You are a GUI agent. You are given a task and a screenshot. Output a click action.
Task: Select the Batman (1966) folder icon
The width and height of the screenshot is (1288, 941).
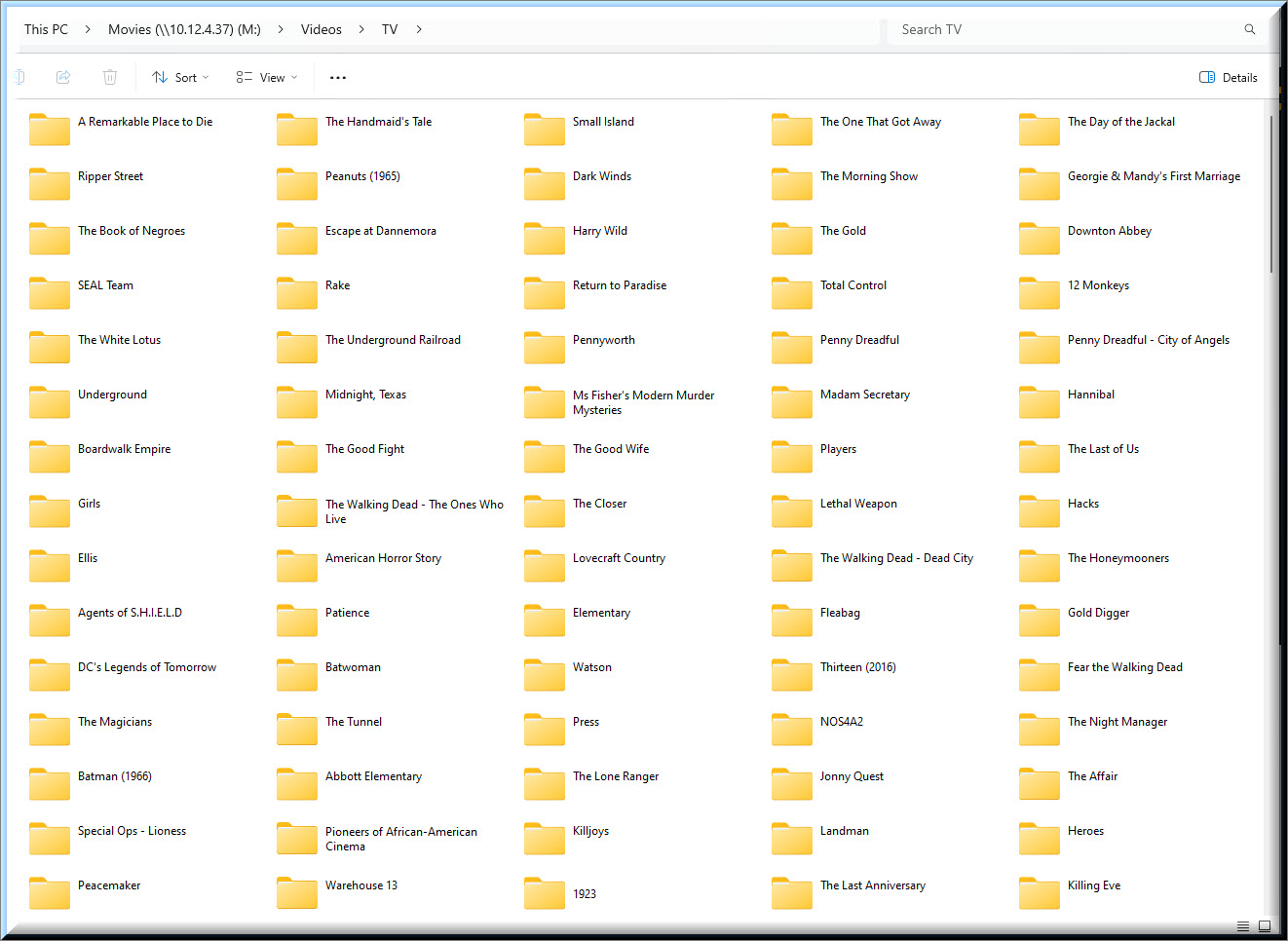point(50,783)
